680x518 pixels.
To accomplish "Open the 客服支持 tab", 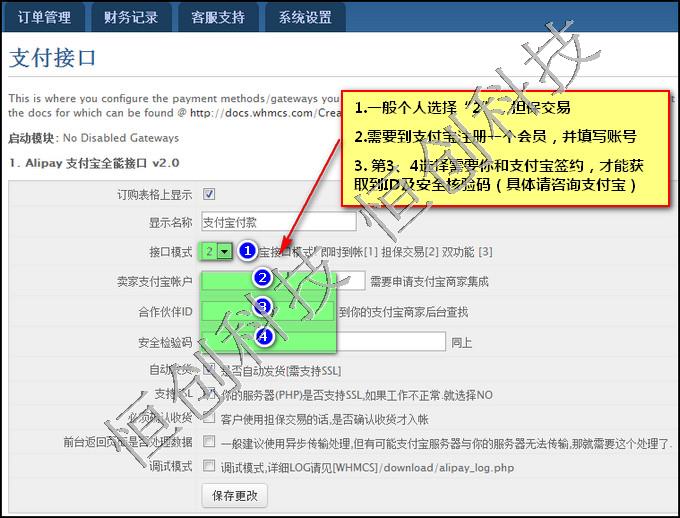I will point(218,17).
